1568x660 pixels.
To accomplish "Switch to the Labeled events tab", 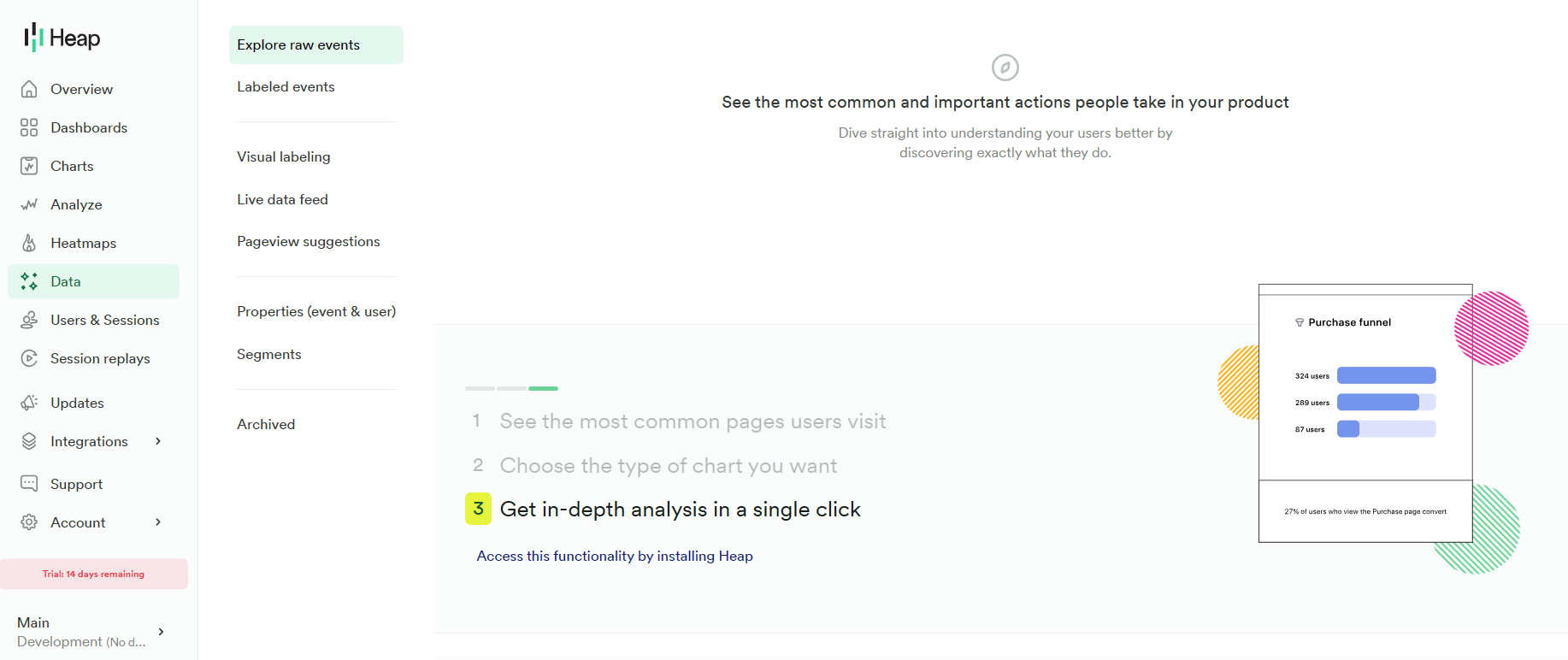I will pos(286,86).
